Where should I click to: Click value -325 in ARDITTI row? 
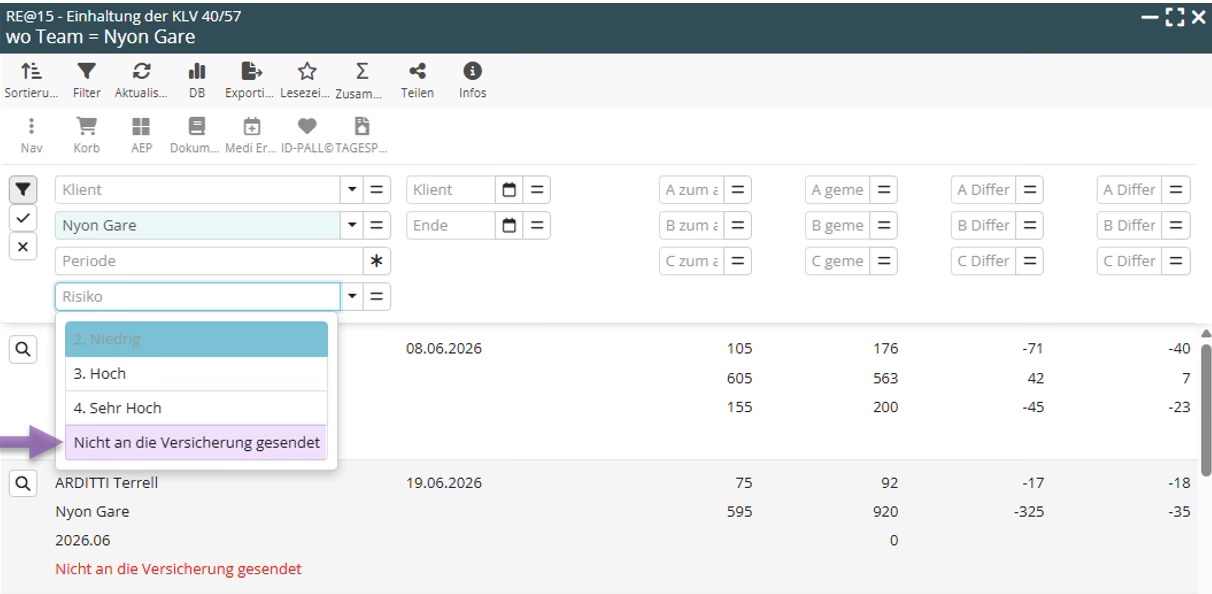tap(1028, 512)
